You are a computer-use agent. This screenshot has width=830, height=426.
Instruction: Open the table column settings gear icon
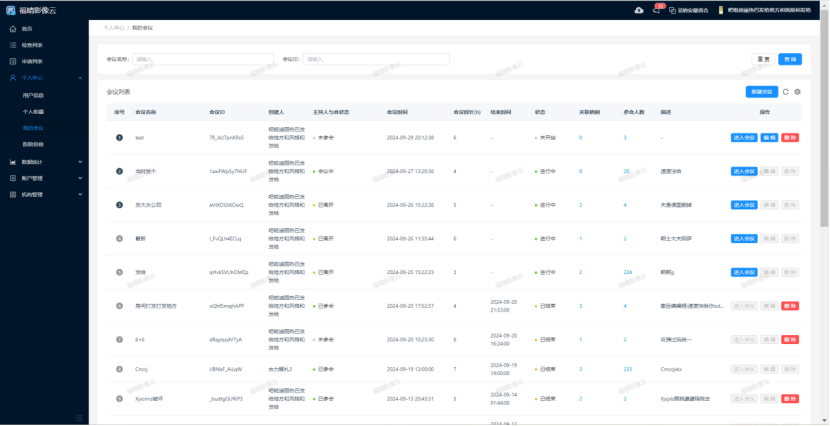tap(798, 91)
